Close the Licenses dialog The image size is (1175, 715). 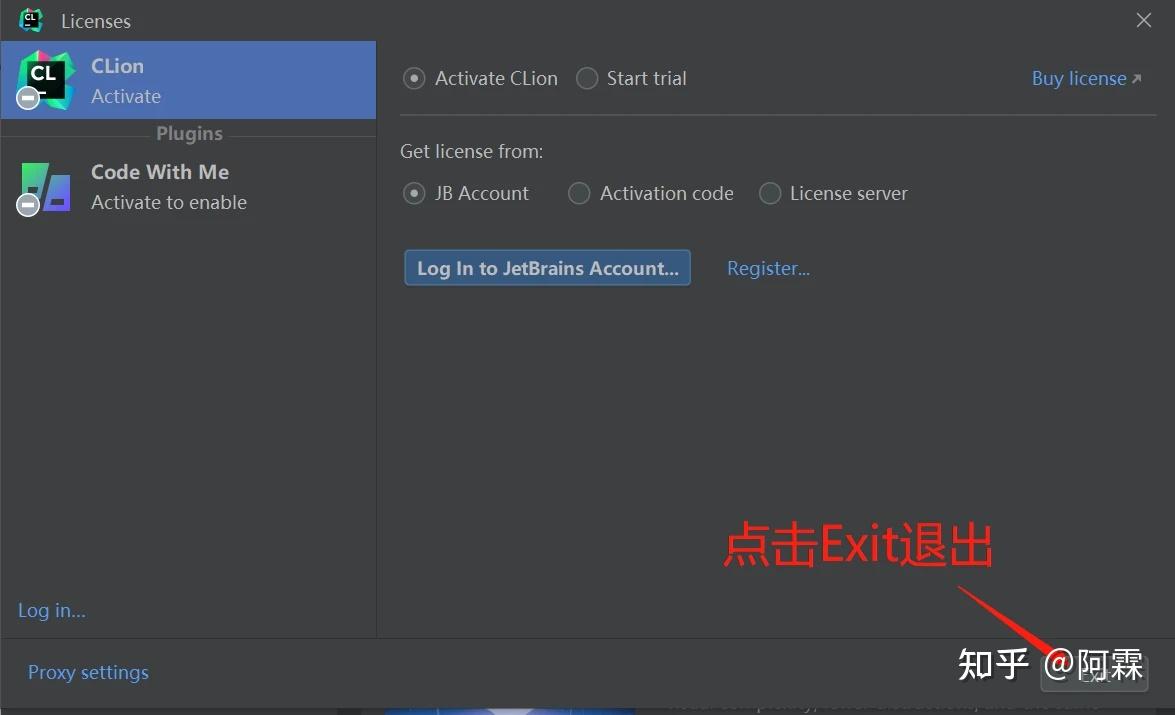click(1143, 20)
